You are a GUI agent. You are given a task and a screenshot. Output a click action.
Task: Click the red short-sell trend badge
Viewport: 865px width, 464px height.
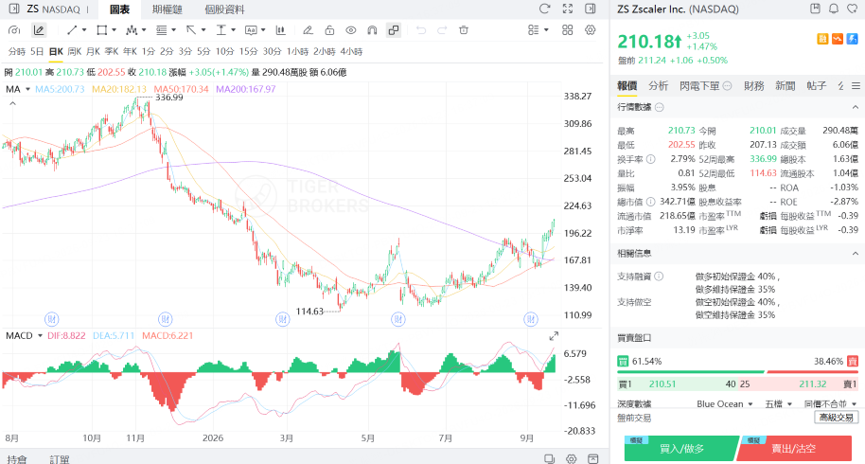point(837,39)
